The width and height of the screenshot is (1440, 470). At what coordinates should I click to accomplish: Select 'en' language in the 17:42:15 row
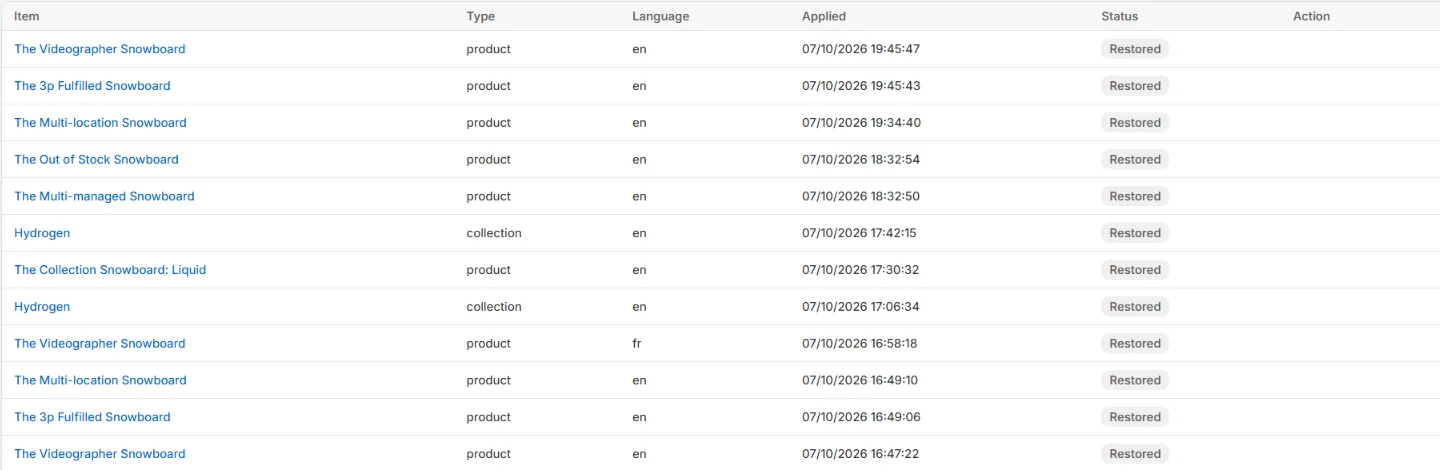coord(639,233)
